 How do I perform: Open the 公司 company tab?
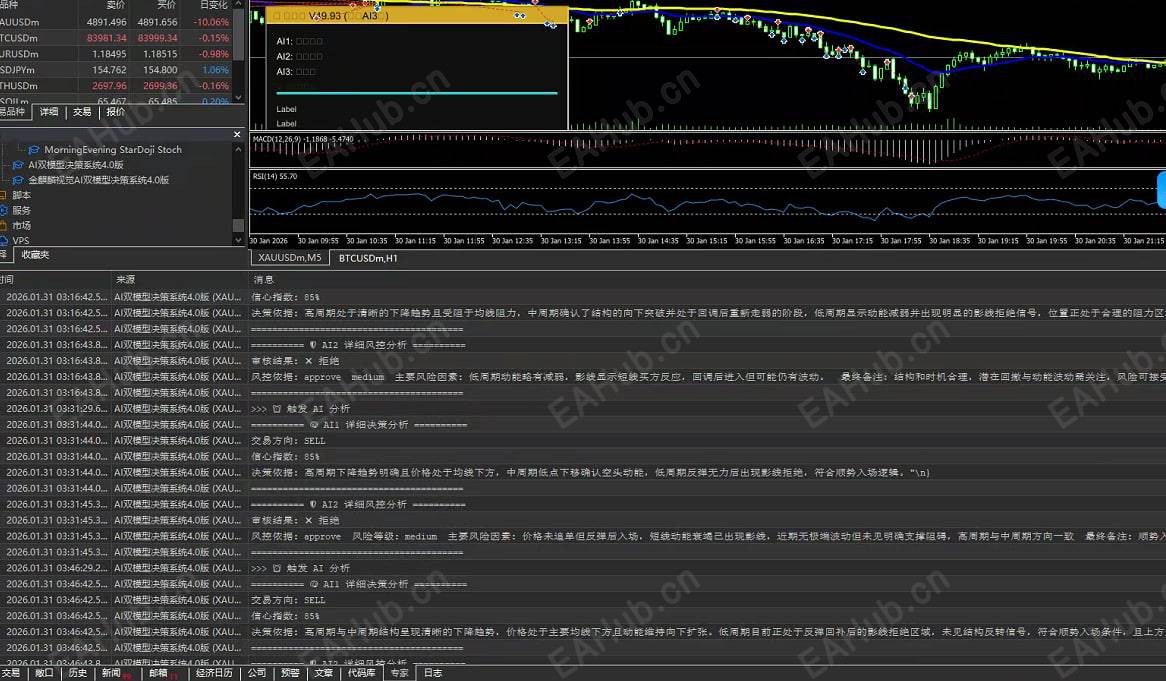(257, 673)
